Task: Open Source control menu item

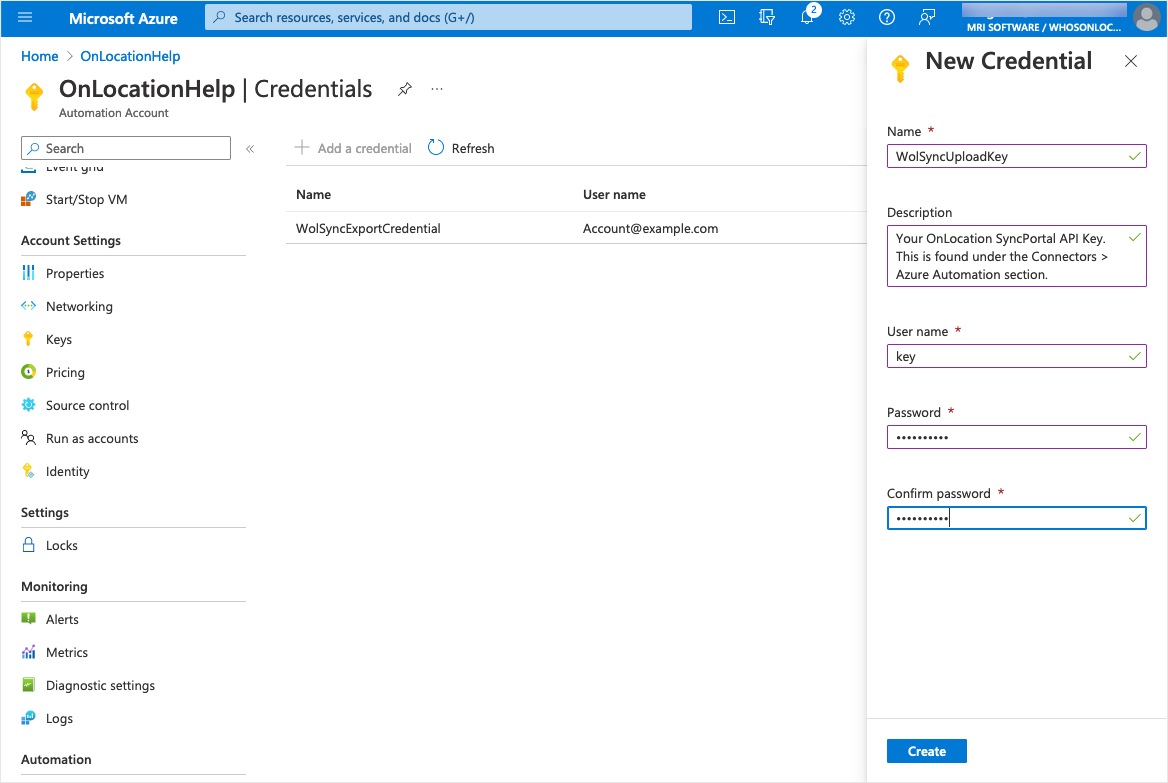Action: click(87, 405)
